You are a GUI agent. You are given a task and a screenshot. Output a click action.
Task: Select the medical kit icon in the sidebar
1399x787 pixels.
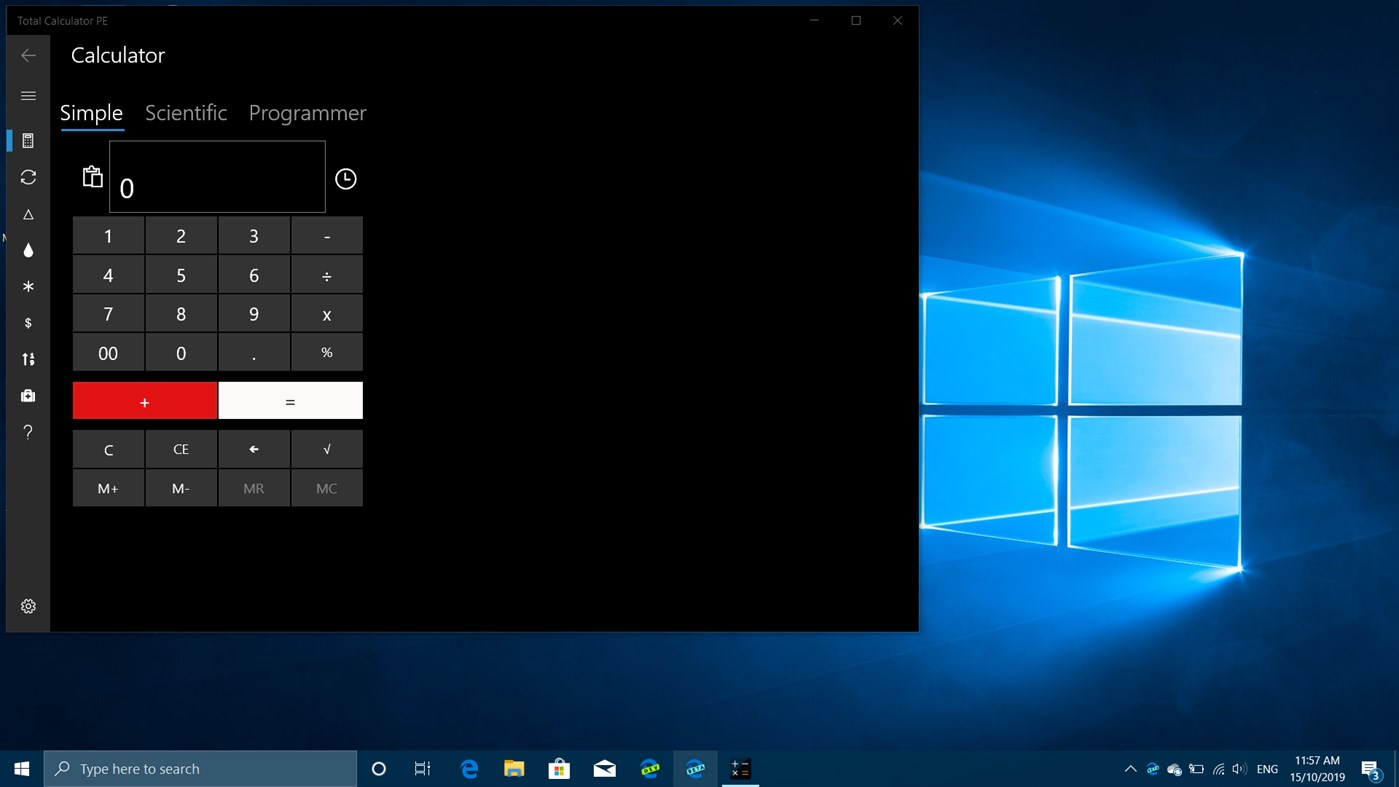[27, 395]
